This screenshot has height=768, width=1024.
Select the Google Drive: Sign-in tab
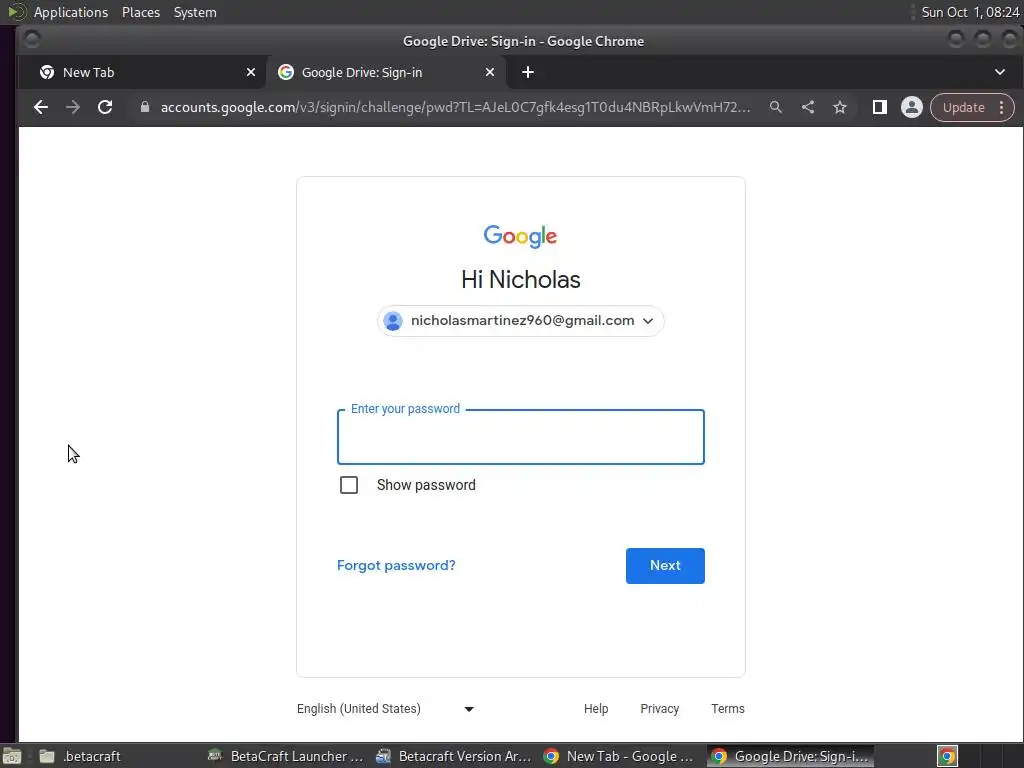point(385,72)
